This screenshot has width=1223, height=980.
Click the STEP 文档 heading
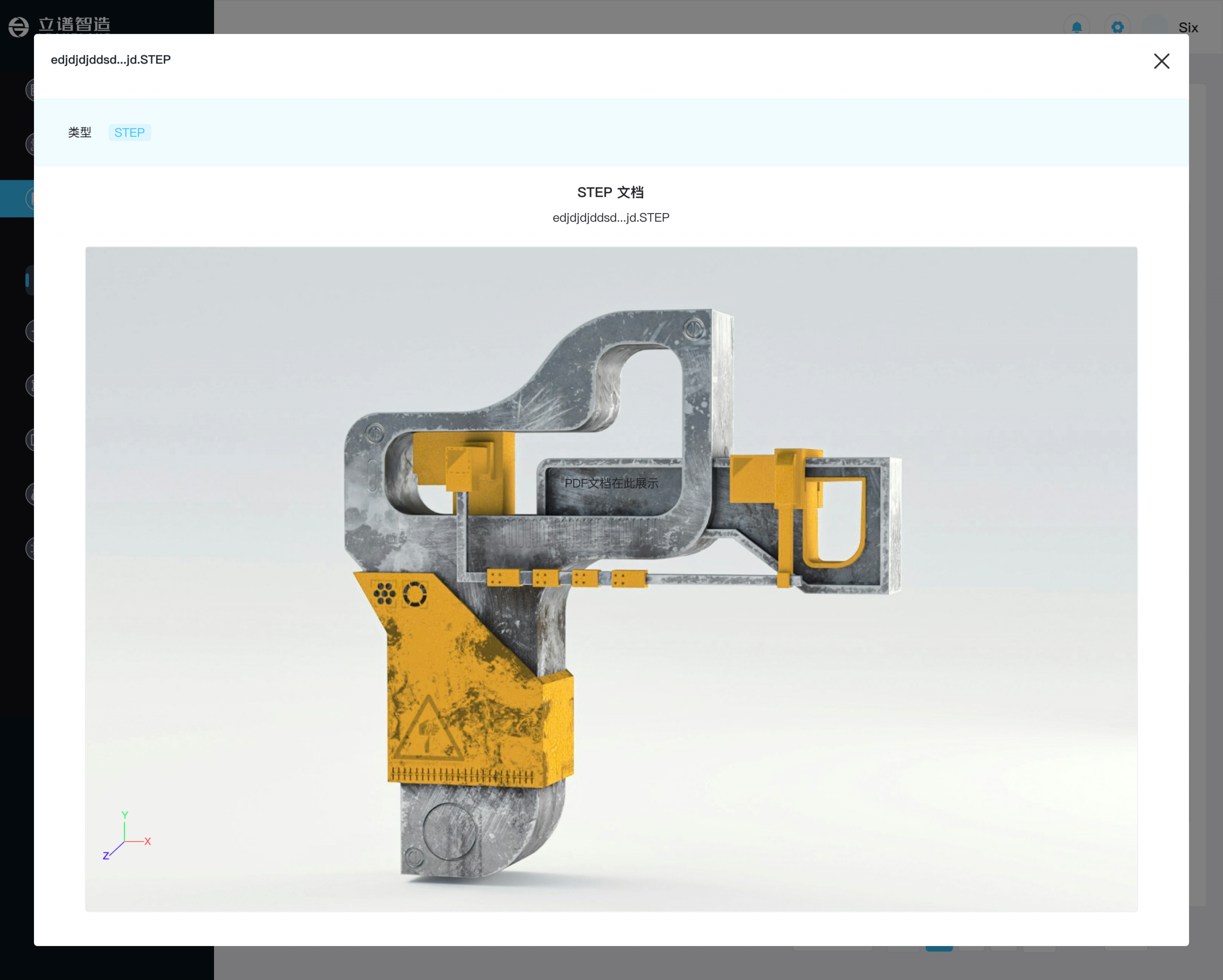coord(611,193)
